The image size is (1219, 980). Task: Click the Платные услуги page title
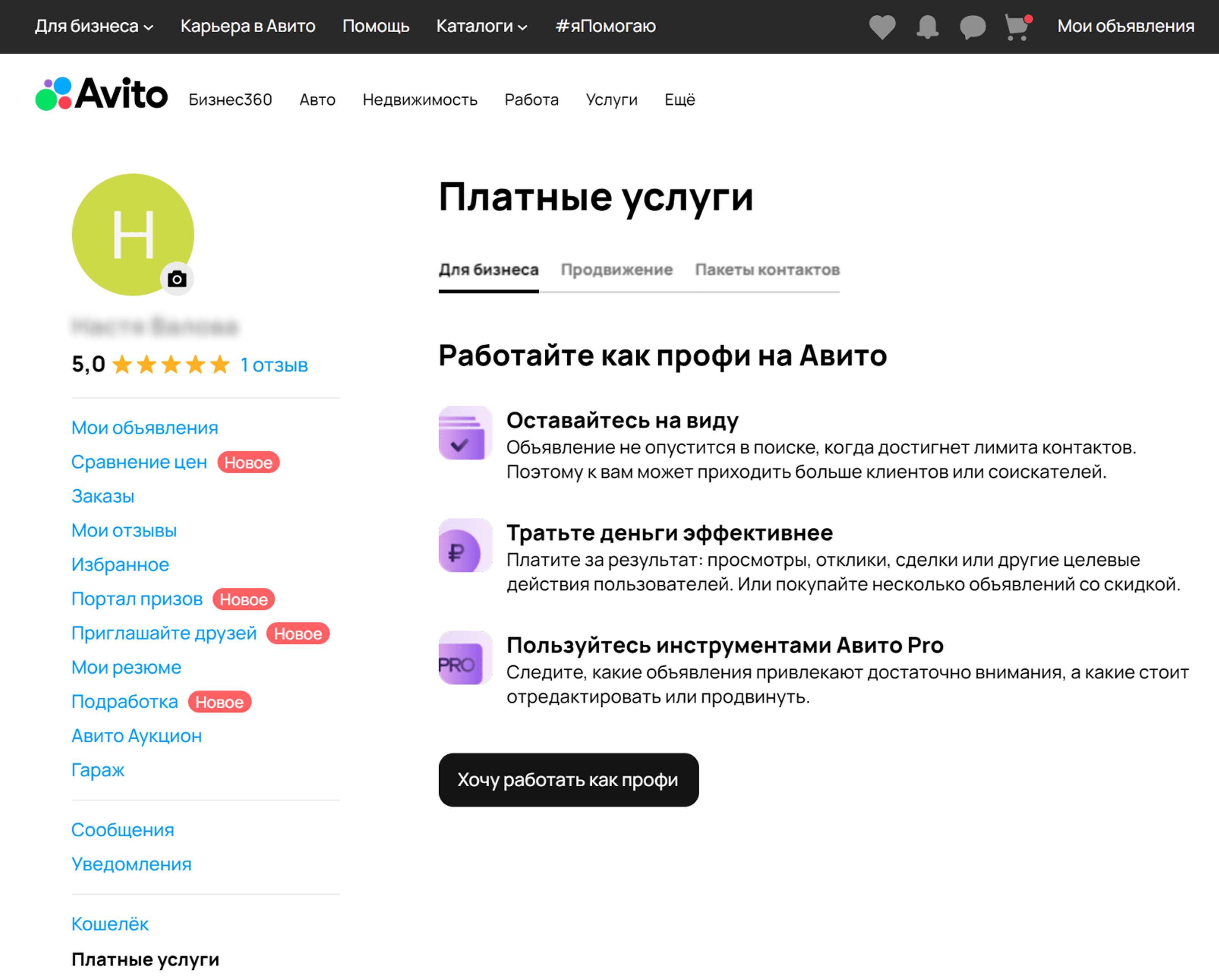pos(596,198)
